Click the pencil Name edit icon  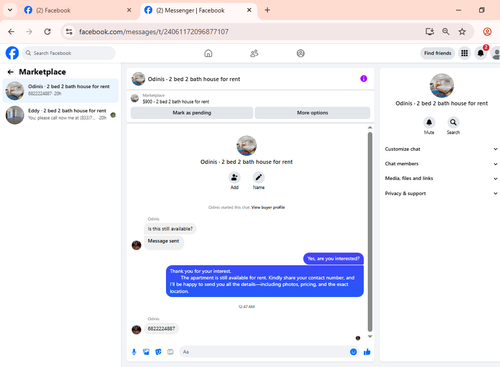tap(259, 177)
